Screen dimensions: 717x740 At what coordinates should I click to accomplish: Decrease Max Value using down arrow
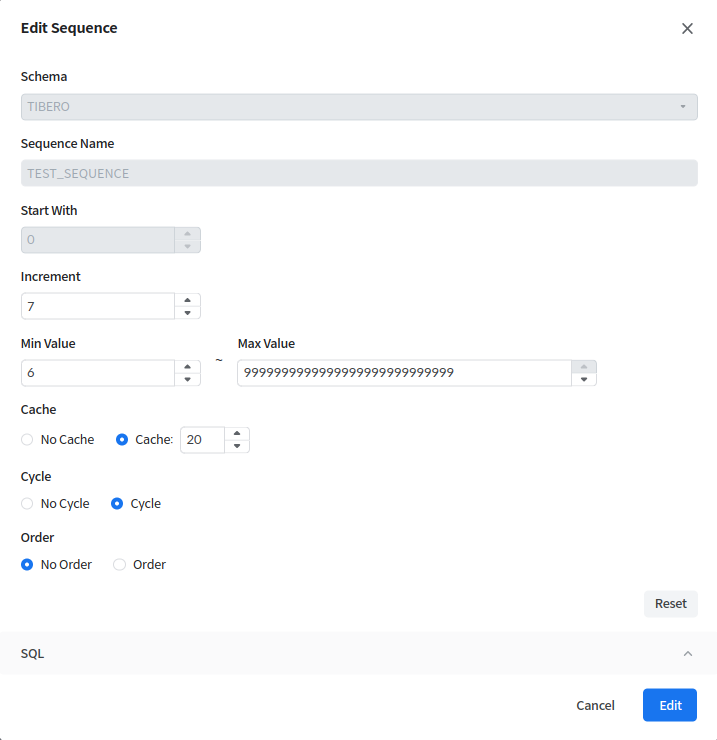(584, 380)
